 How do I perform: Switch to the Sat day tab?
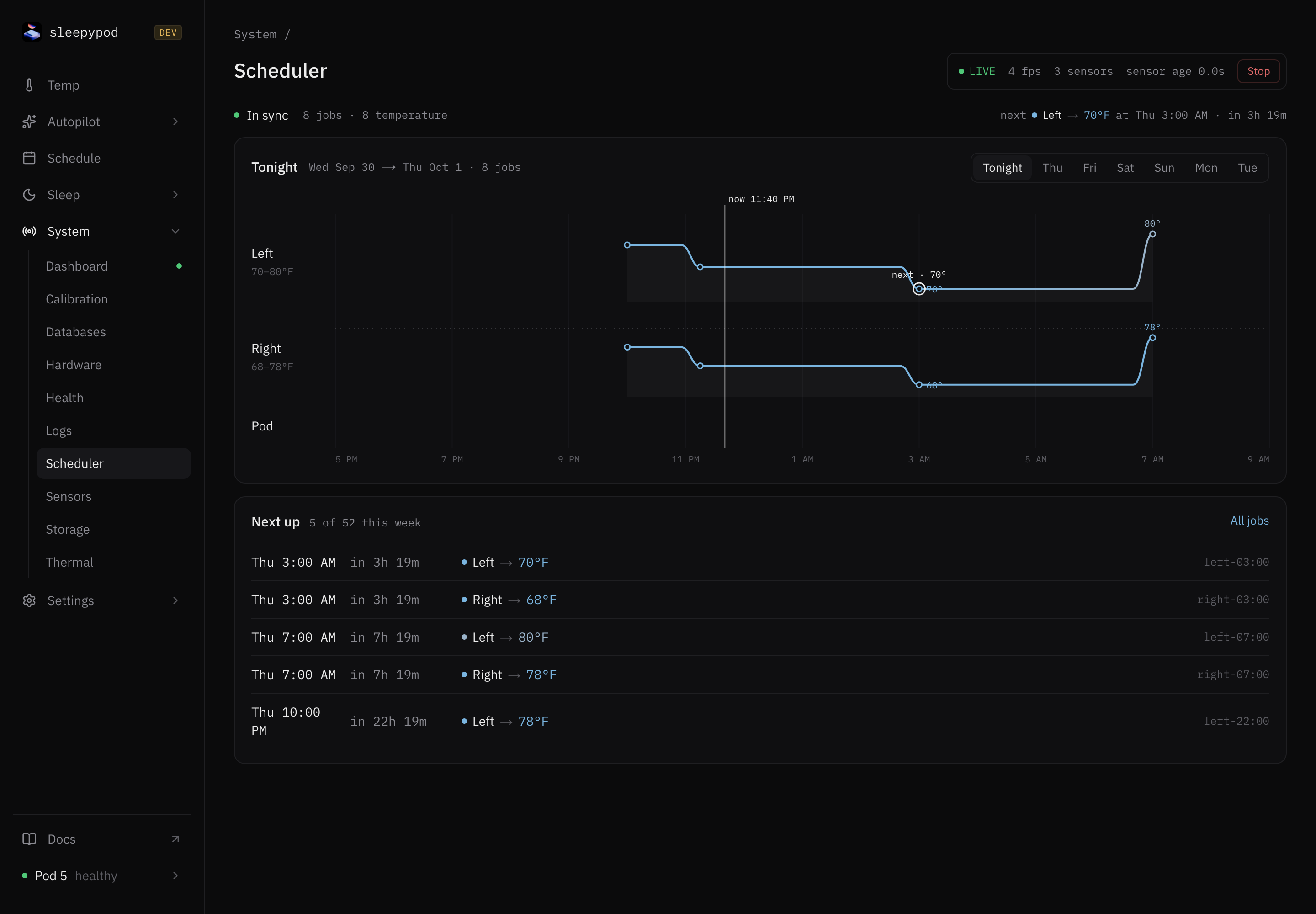tap(1125, 168)
